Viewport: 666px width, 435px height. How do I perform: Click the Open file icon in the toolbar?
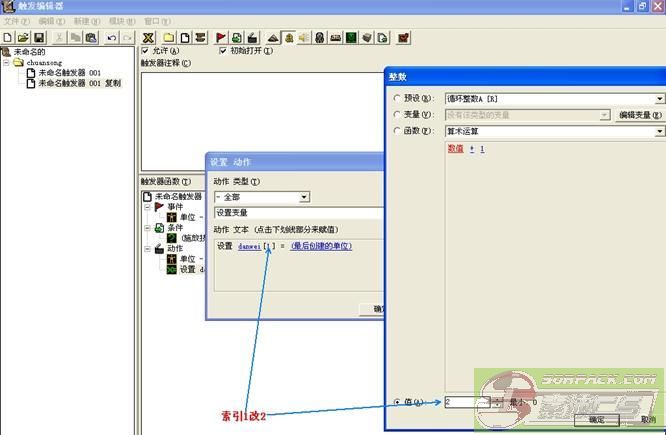pyautogui.click(x=22, y=37)
